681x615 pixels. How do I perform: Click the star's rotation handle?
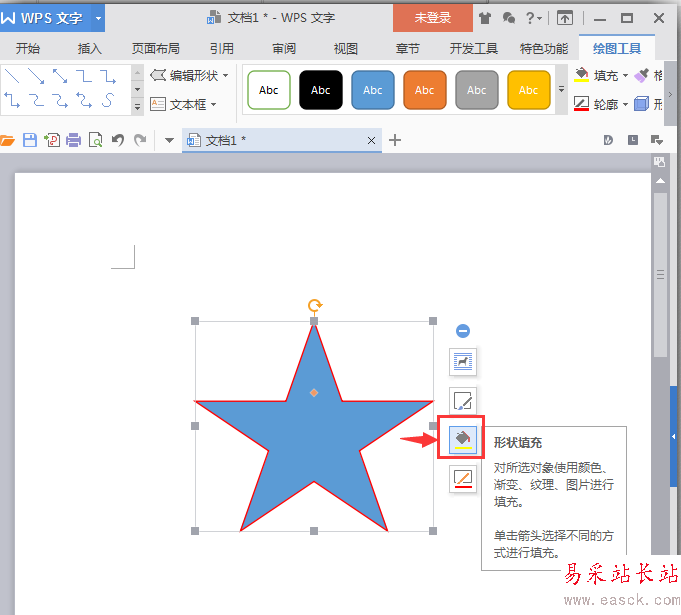point(314,305)
